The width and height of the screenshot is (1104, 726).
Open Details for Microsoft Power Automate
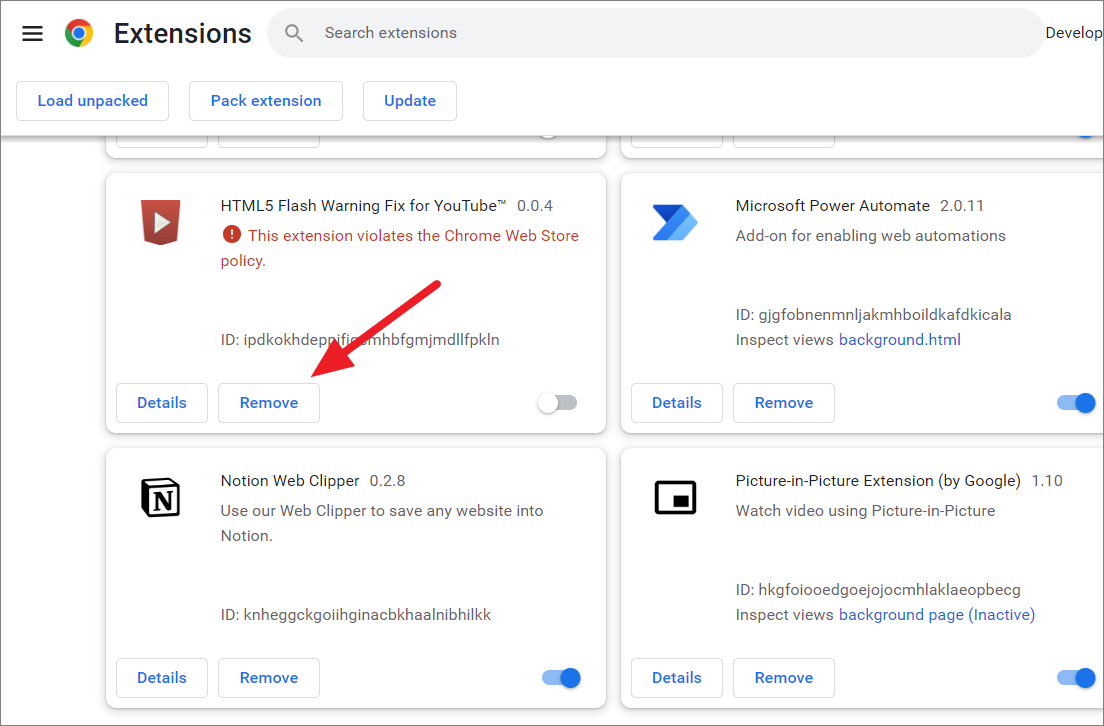[x=677, y=403]
